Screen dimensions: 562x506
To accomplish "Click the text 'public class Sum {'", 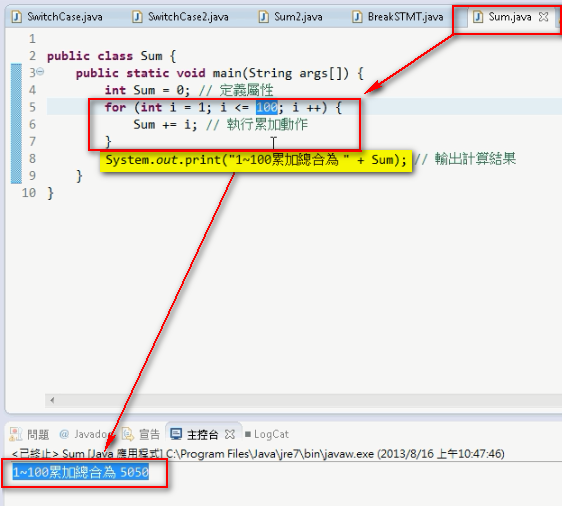I will pyautogui.click(x=111, y=56).
